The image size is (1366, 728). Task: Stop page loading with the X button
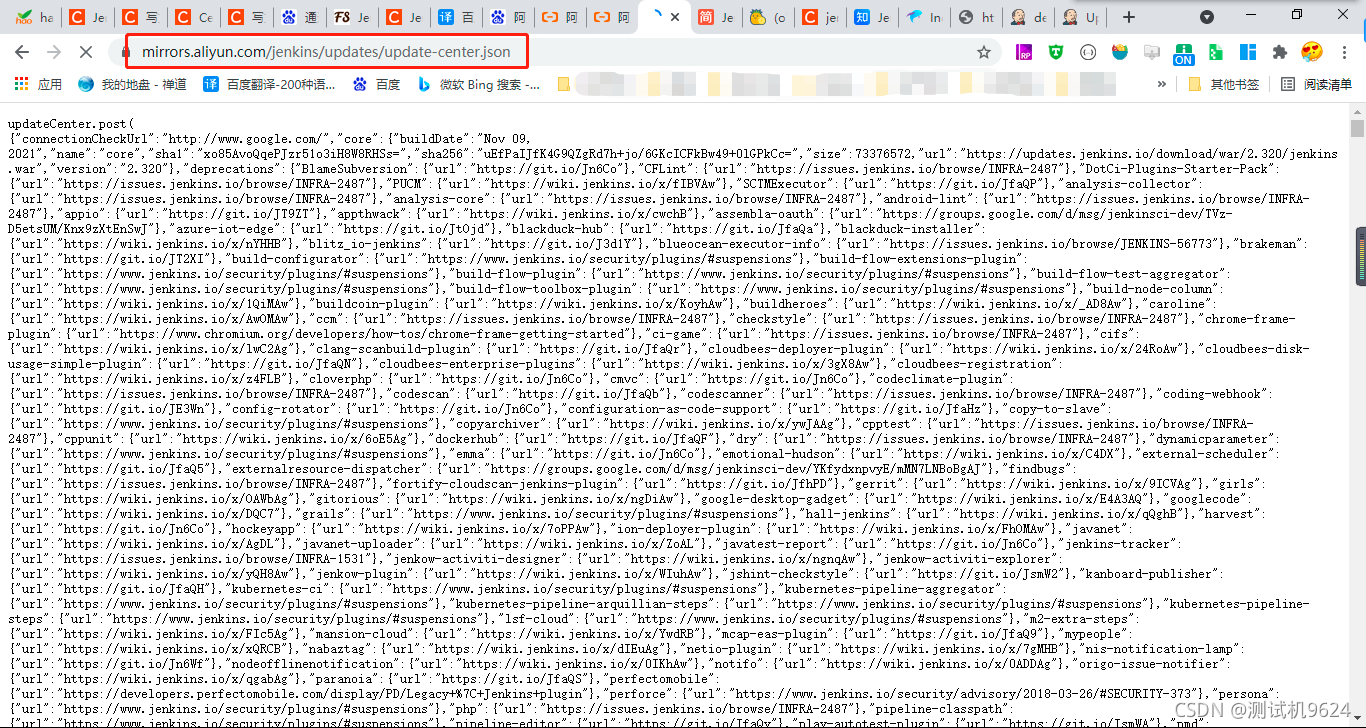(x=85, y=51)
